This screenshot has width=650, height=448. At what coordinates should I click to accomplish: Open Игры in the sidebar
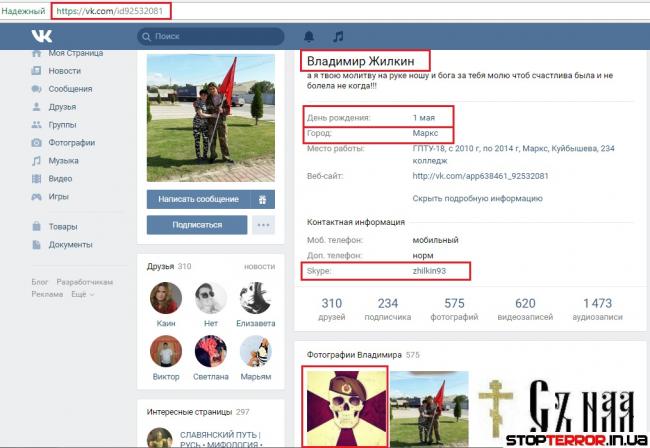coord(58,196)
